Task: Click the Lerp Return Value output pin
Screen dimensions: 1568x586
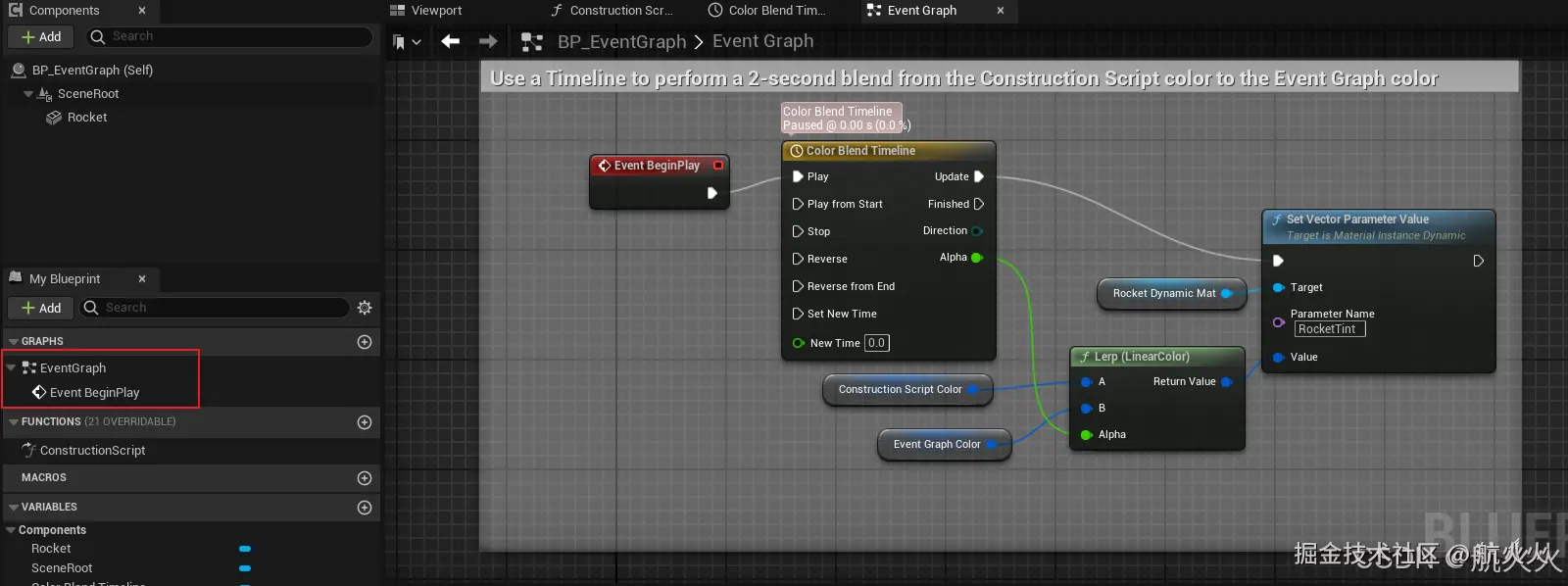Action: pyautogui.click(x=1226, y=382)
